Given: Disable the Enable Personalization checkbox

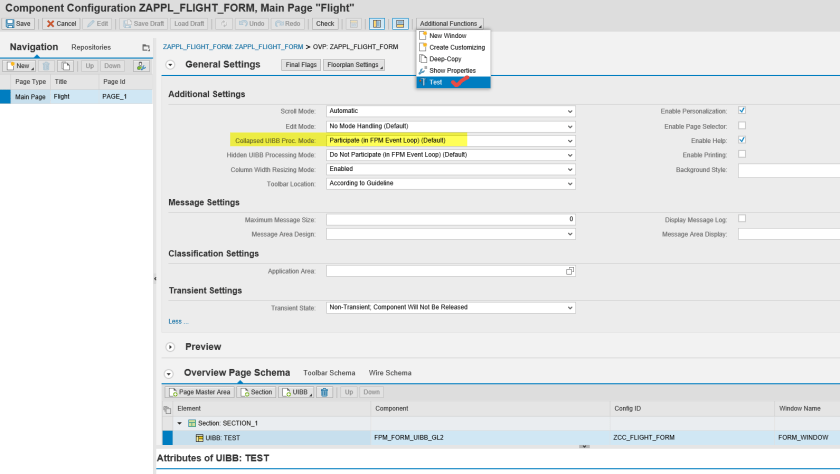Looking at the screenshot, I should (742, 111).
